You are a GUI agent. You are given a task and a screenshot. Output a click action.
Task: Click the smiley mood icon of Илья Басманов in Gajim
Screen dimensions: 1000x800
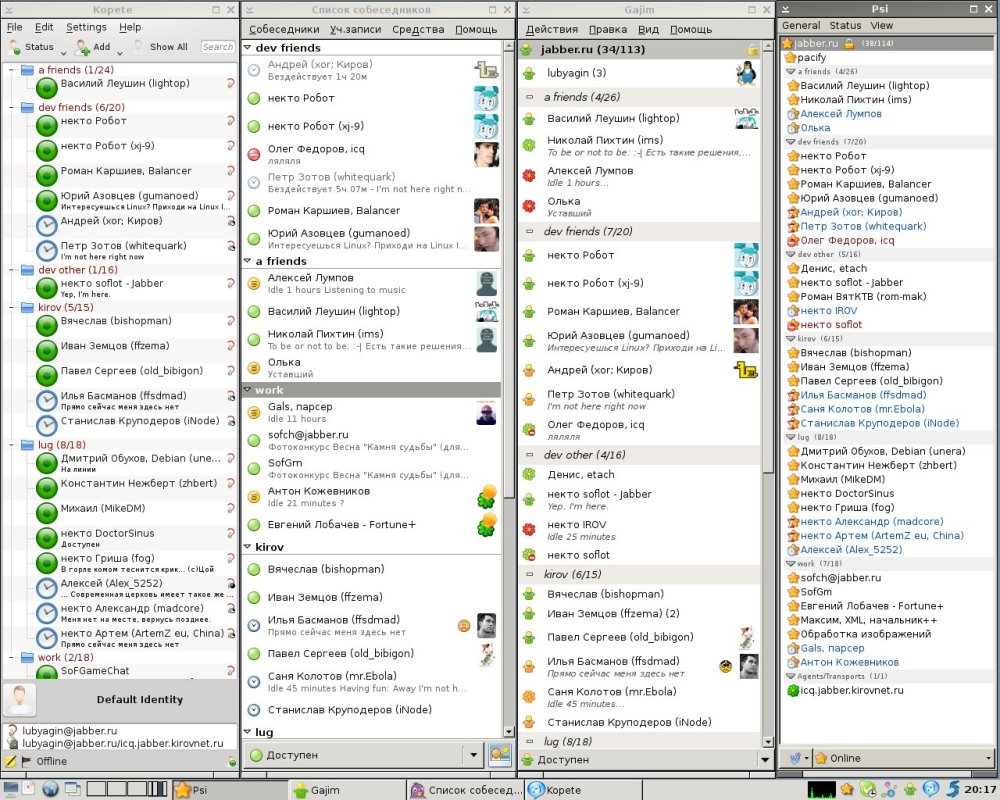[x=725, y=667]
